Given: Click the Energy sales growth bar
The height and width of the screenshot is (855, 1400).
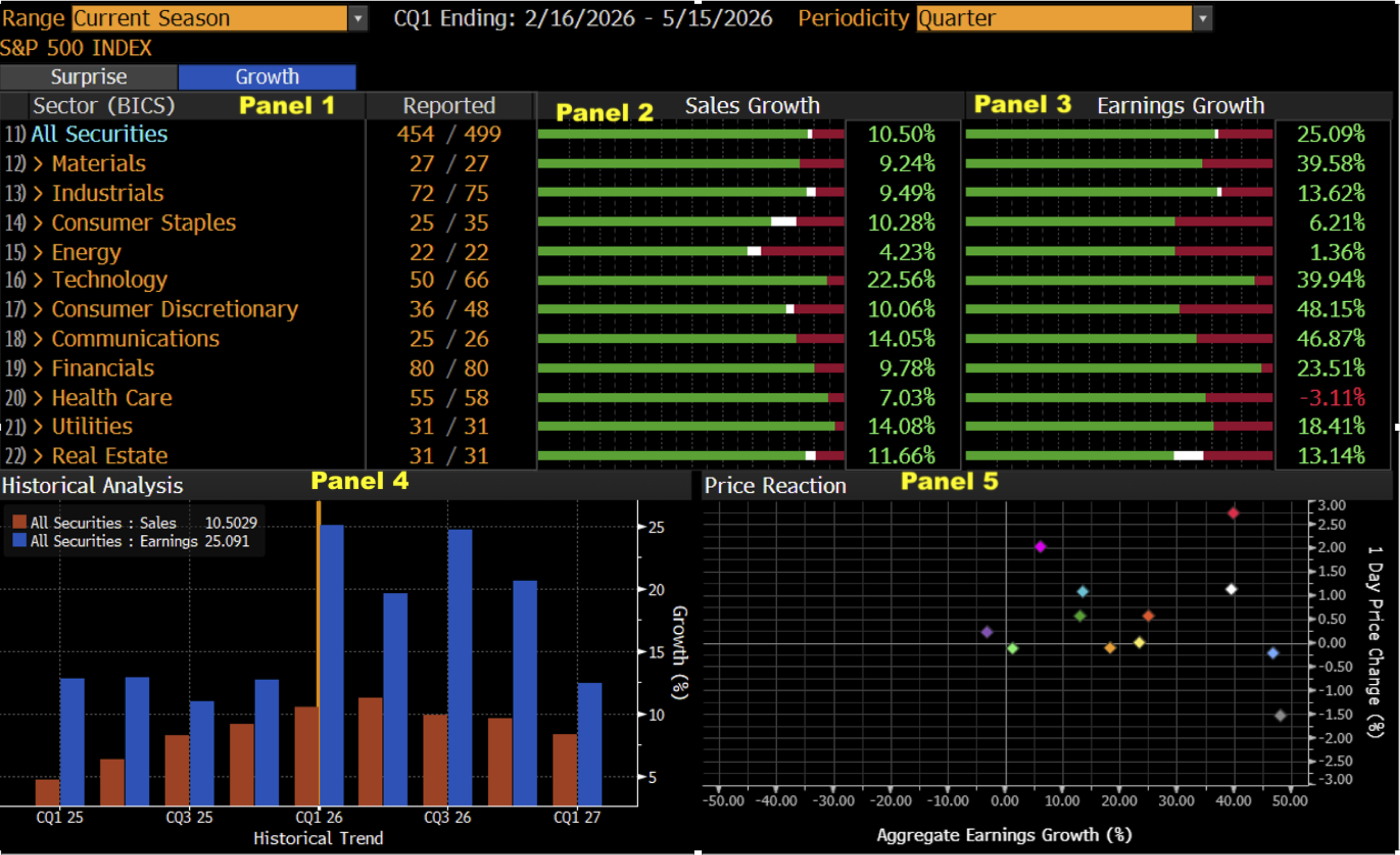Looking at the screenshot, I should coord(691,251).
